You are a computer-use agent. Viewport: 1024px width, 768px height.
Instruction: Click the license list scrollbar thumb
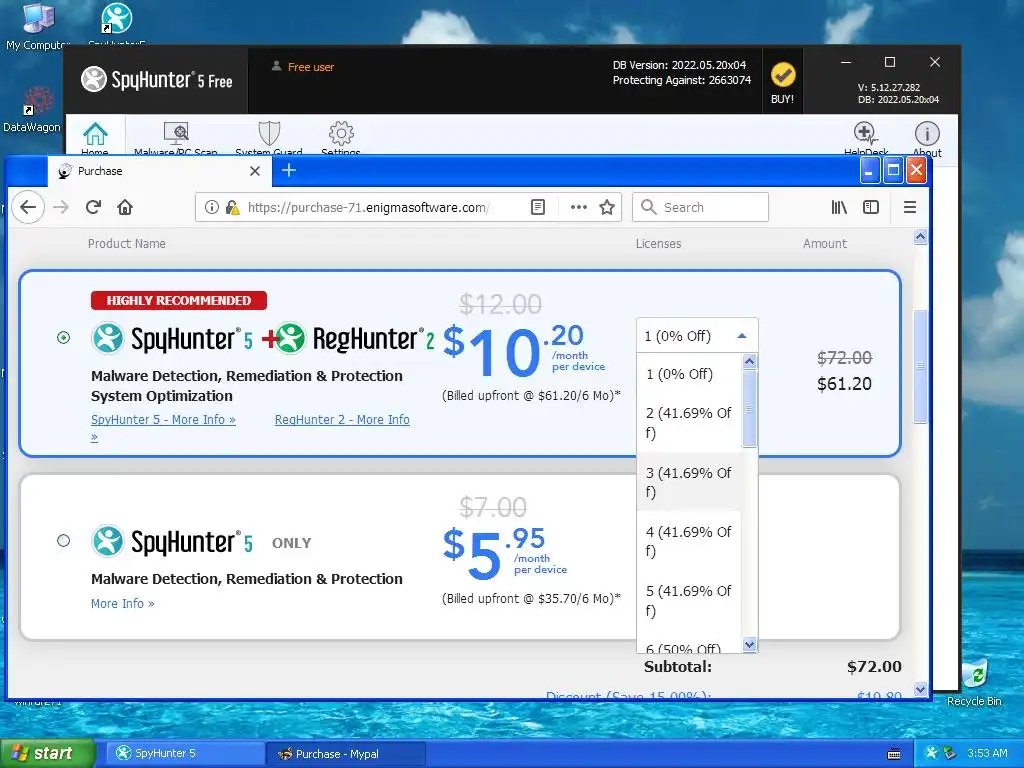[750, 409]
